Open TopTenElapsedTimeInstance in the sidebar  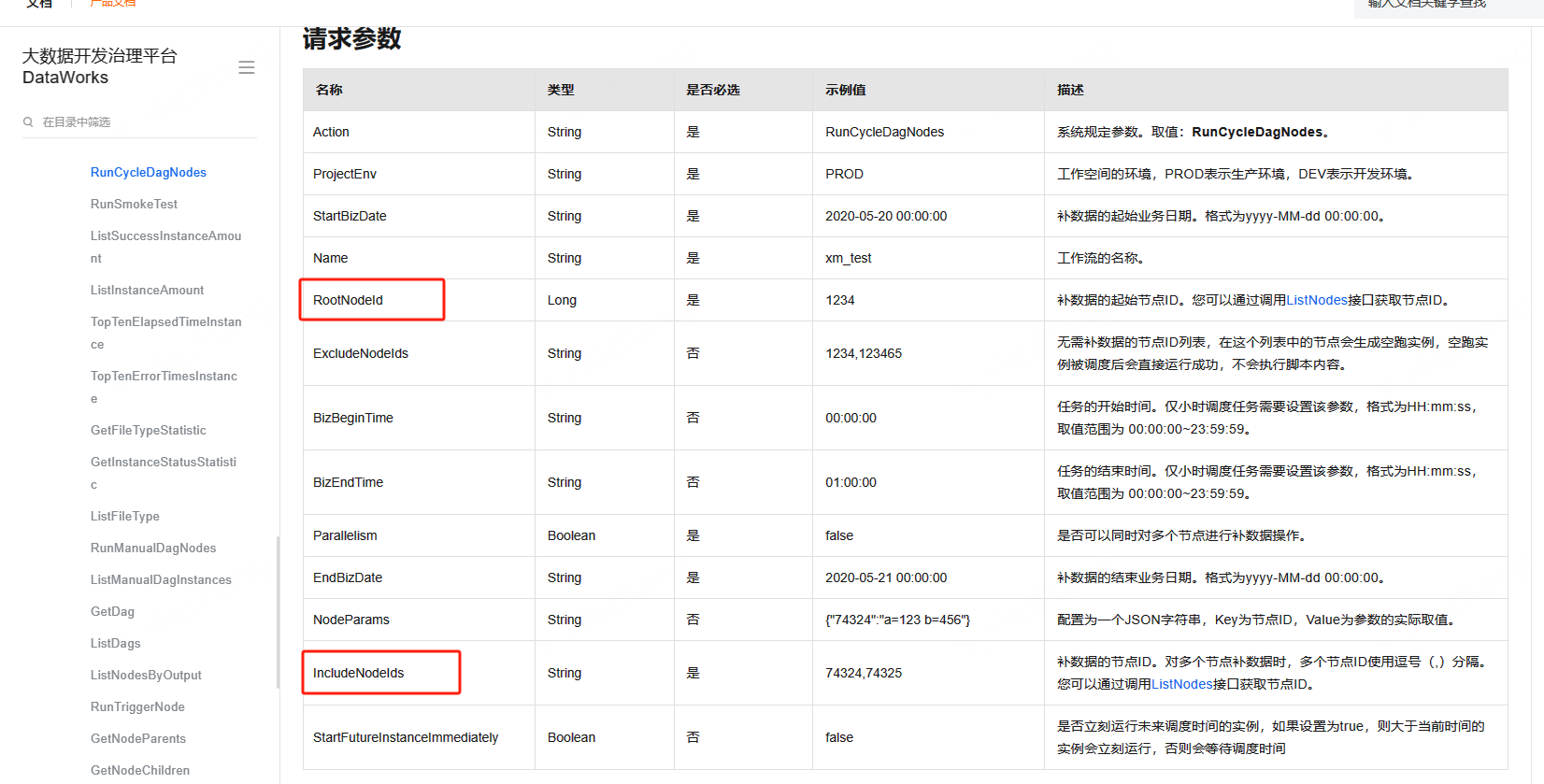click(x=166, y=333)
